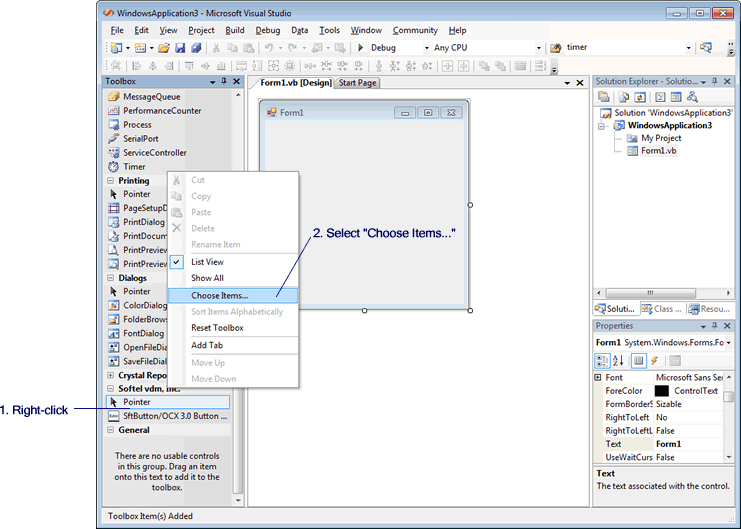The image size is (741, 529).
Task: Click the Events lightning bolt icon
Action: pos(654,360)
